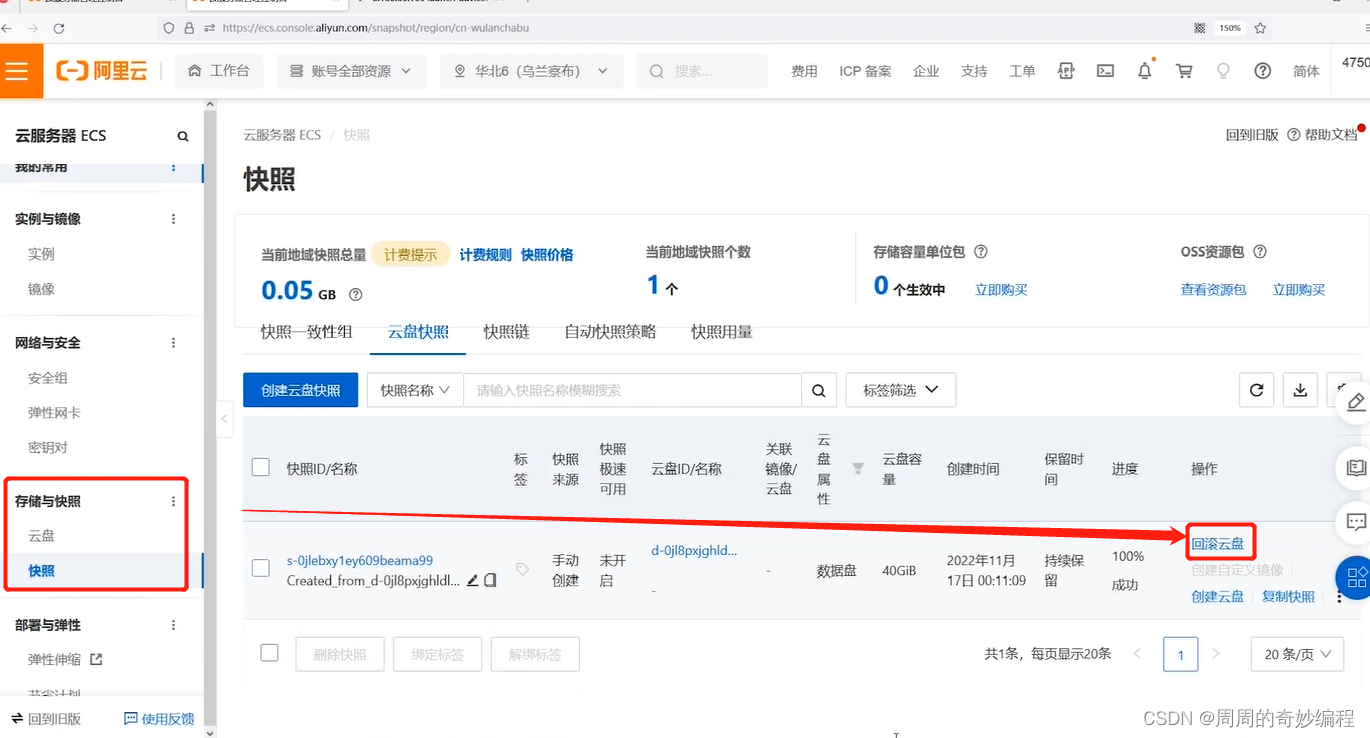Viewport: 1370px width, 738px height.
Task: Click 计费提示 badge
Action: 411,255
